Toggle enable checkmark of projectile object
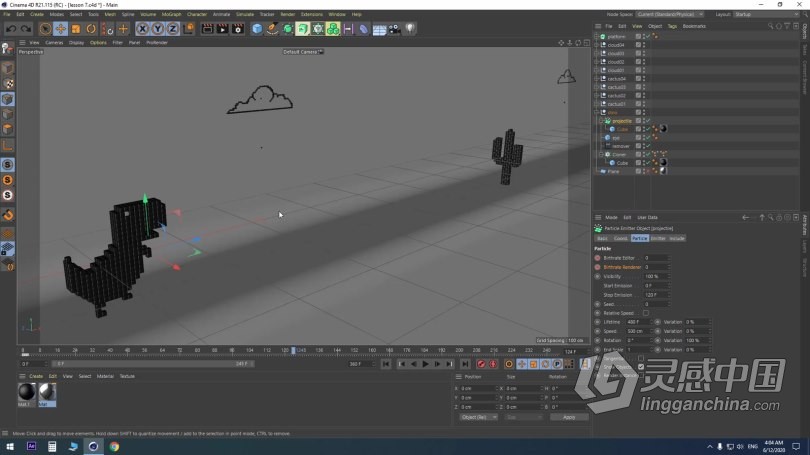The image size is (810, 455). [648, 121]
